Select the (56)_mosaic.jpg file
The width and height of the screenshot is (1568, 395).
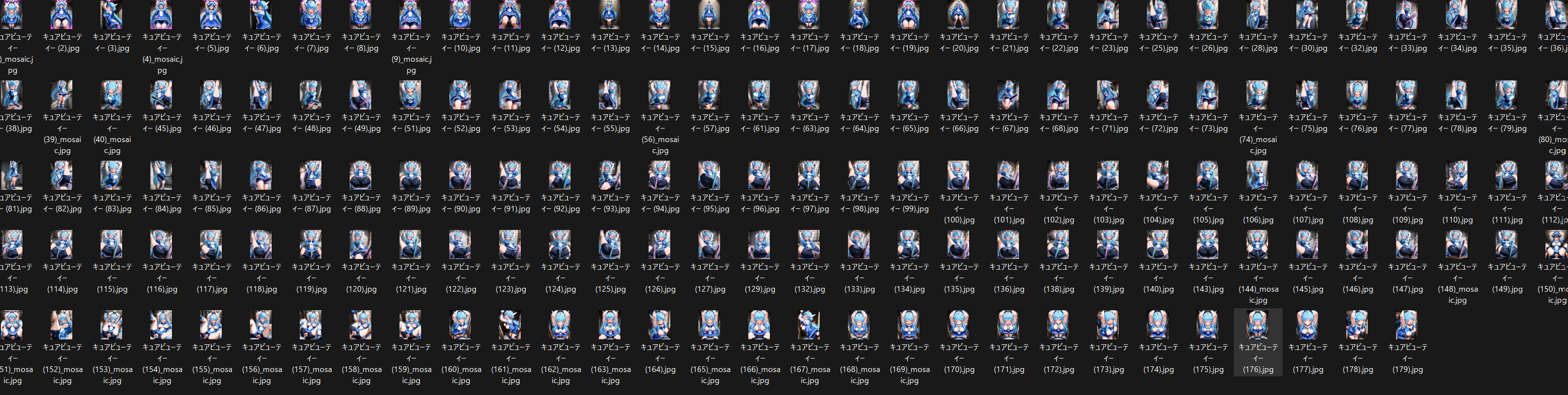click(660, 95)
